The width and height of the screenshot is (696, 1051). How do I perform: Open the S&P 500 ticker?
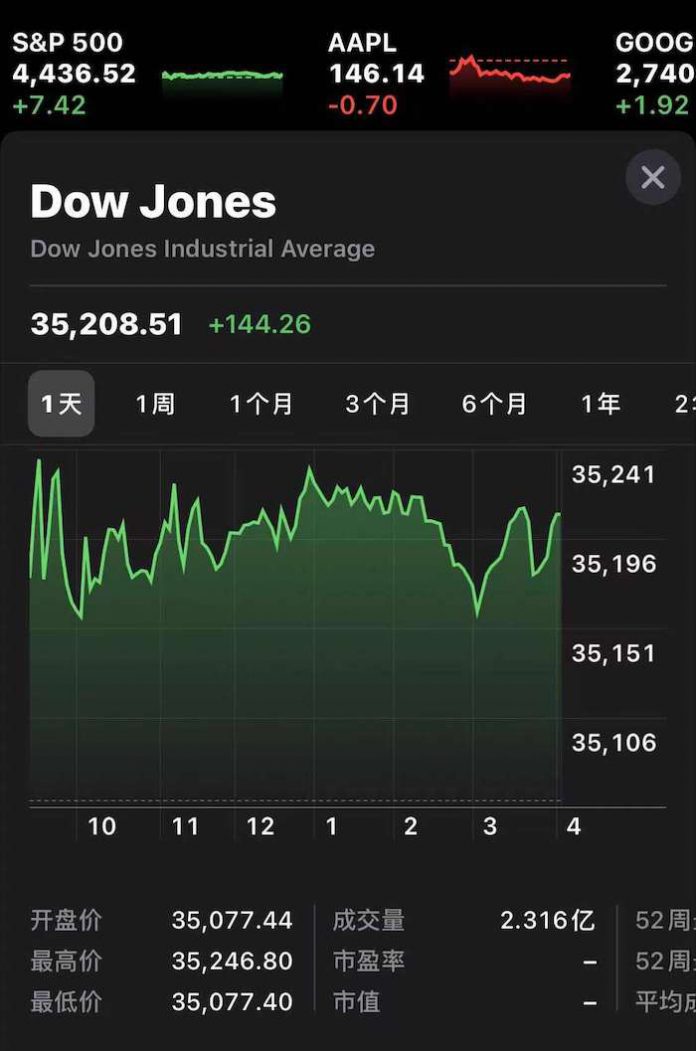point(74,74)
